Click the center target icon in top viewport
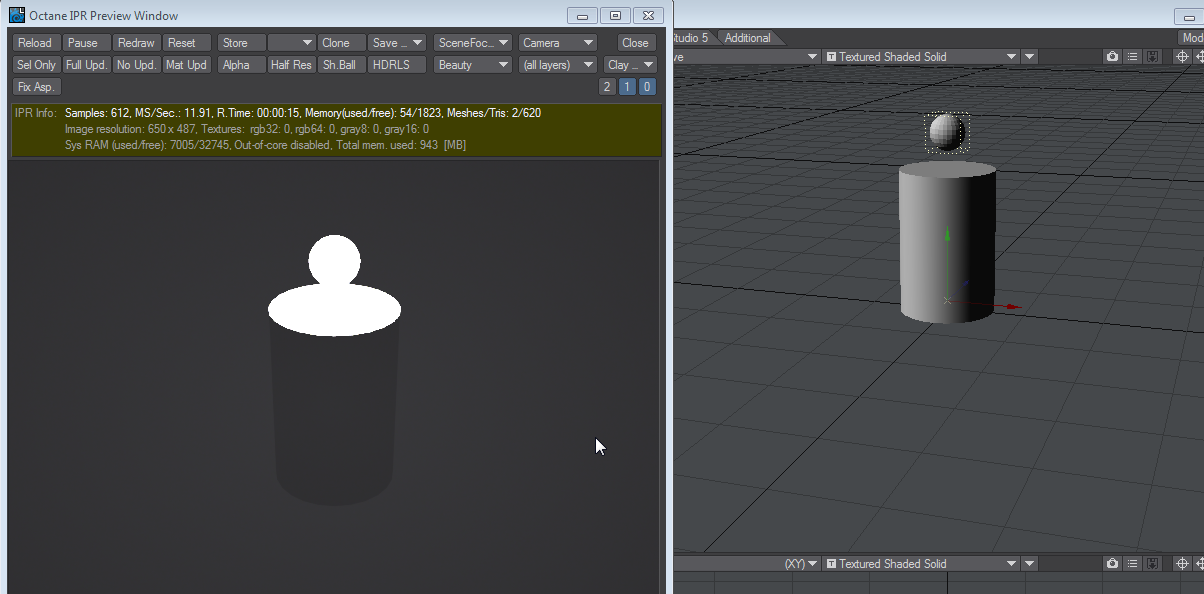The image size is (1204, 594). pos(1181,57)
